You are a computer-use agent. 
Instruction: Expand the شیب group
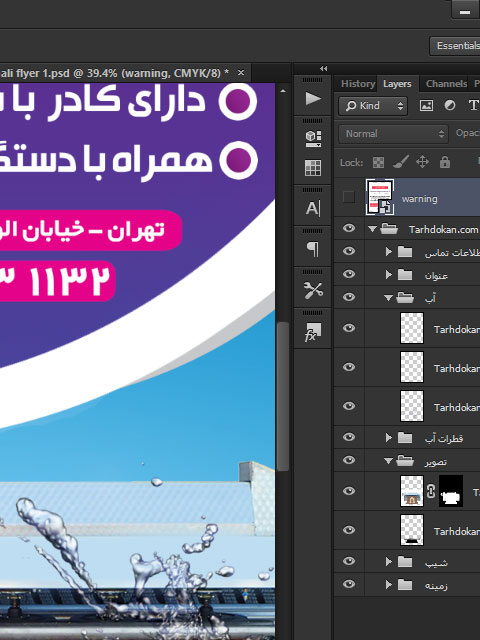click(x=389, y=562)
